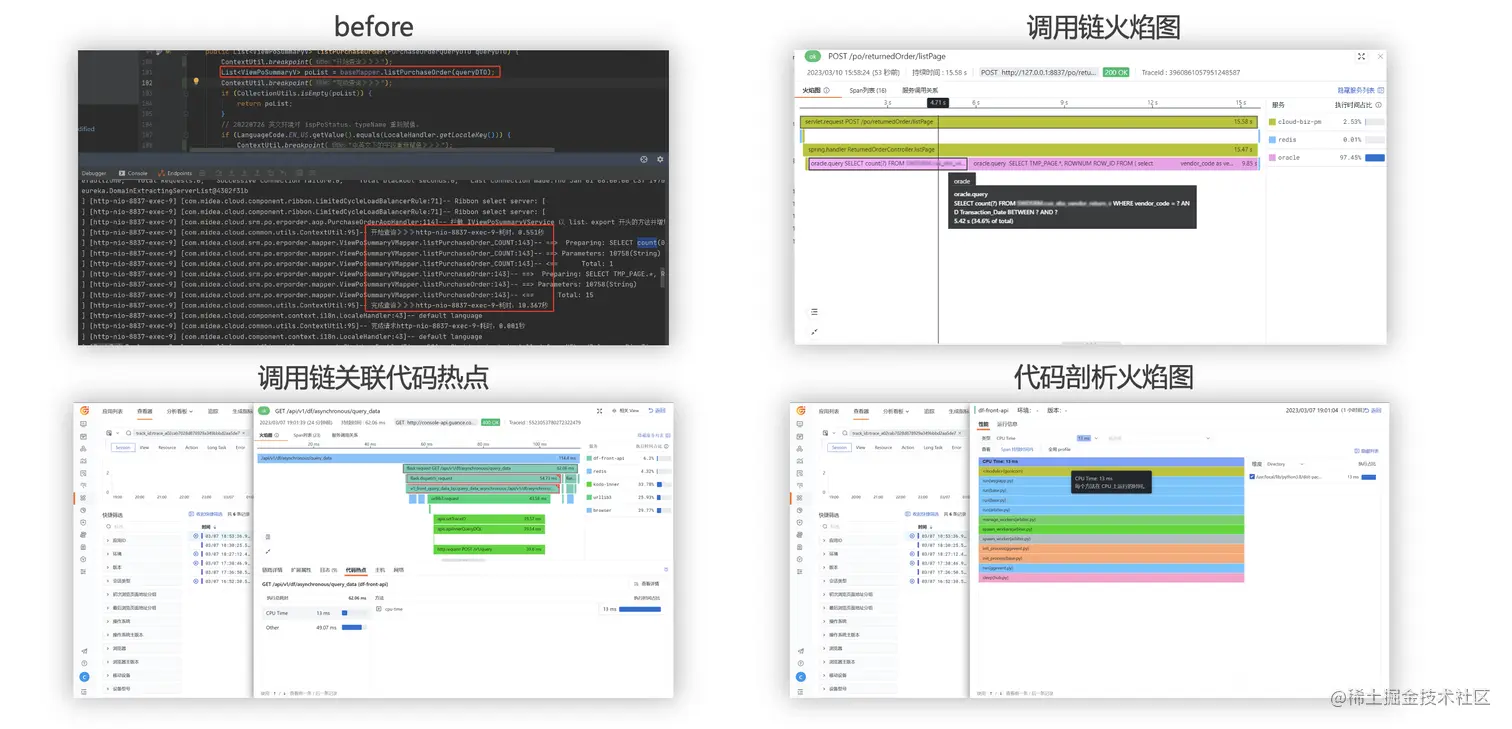Click 返回 link at top of 代码剖析火焰图

(1372, 410)
